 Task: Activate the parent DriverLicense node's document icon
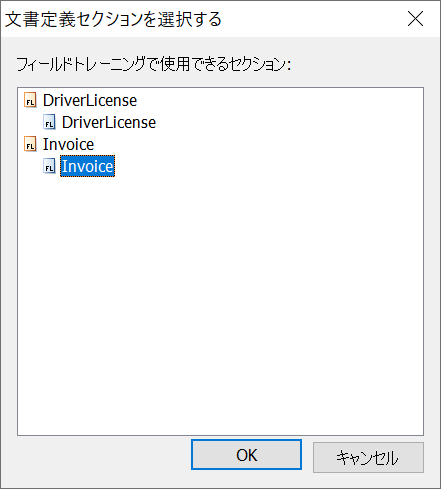point(30,100)
